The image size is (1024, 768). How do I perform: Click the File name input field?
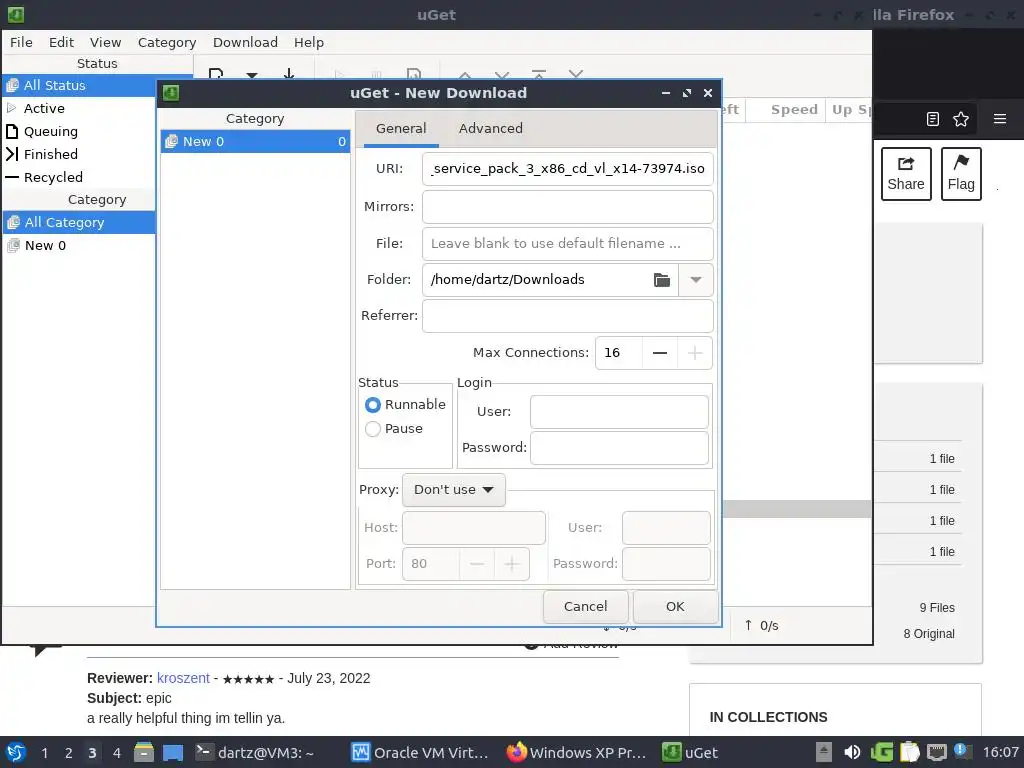(568, 244)
